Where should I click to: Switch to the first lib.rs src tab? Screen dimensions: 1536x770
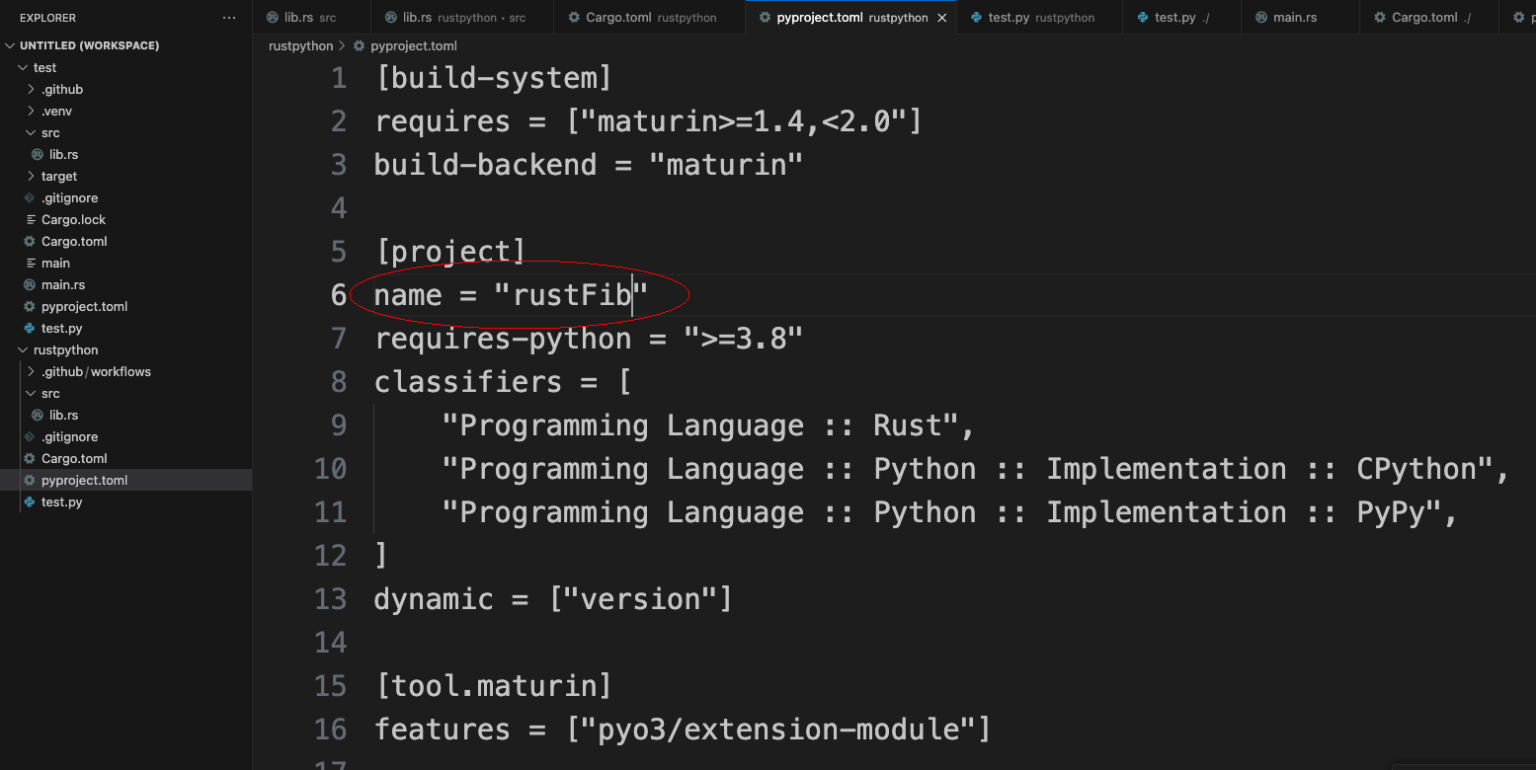[x=310, y=18]
